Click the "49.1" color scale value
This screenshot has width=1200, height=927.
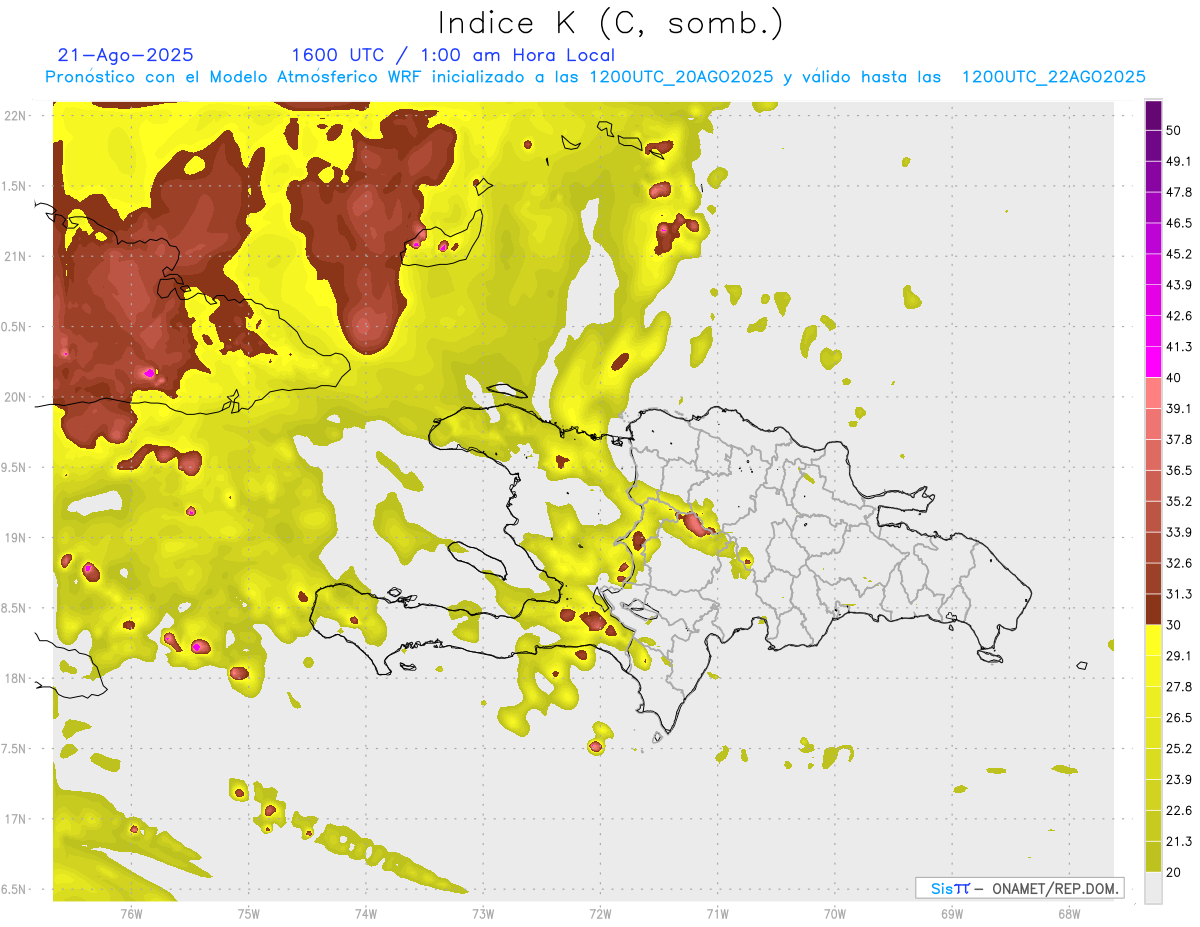pyautogui.click(x=1179, y=161)
